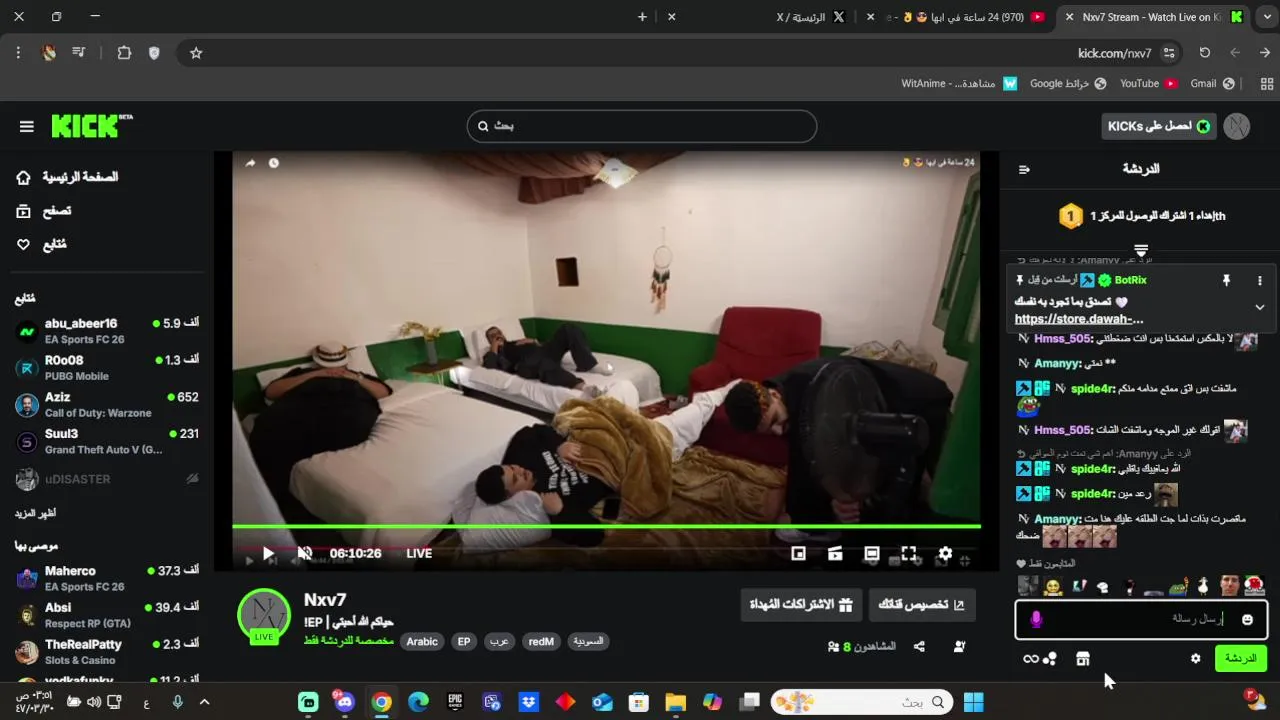Toggle fullscreen video
Screen dimensions: 1280x720
908,553
